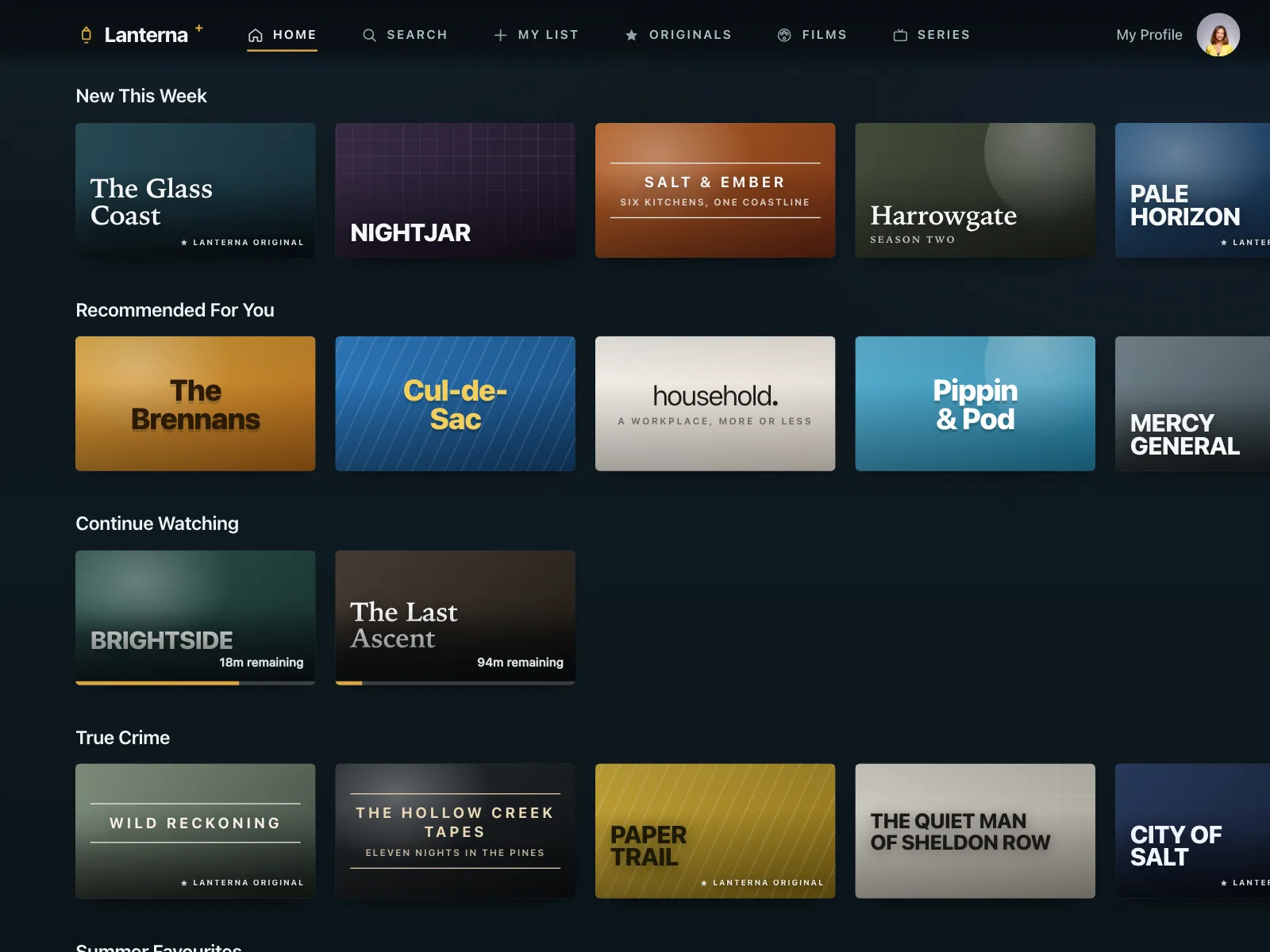Click the Lanterna brand name

[146, 35]
